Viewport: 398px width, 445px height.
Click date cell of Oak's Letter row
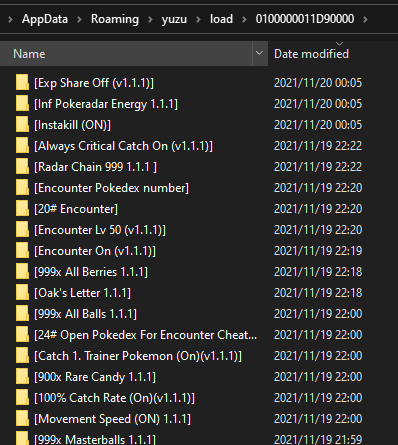click(318, 293)
